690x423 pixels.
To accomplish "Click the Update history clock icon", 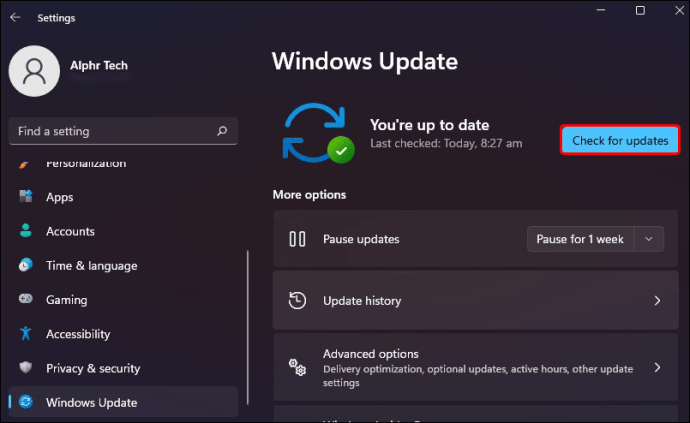I will (297, 301).
